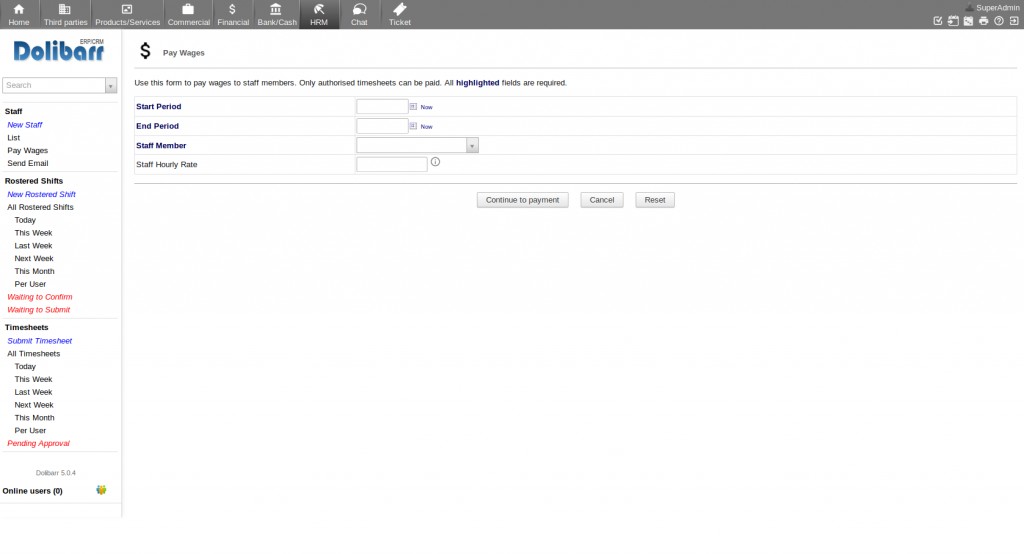Click the calendar with arrow icon
The width and height of the screenshot is (1024, 554).
[953, 21]
